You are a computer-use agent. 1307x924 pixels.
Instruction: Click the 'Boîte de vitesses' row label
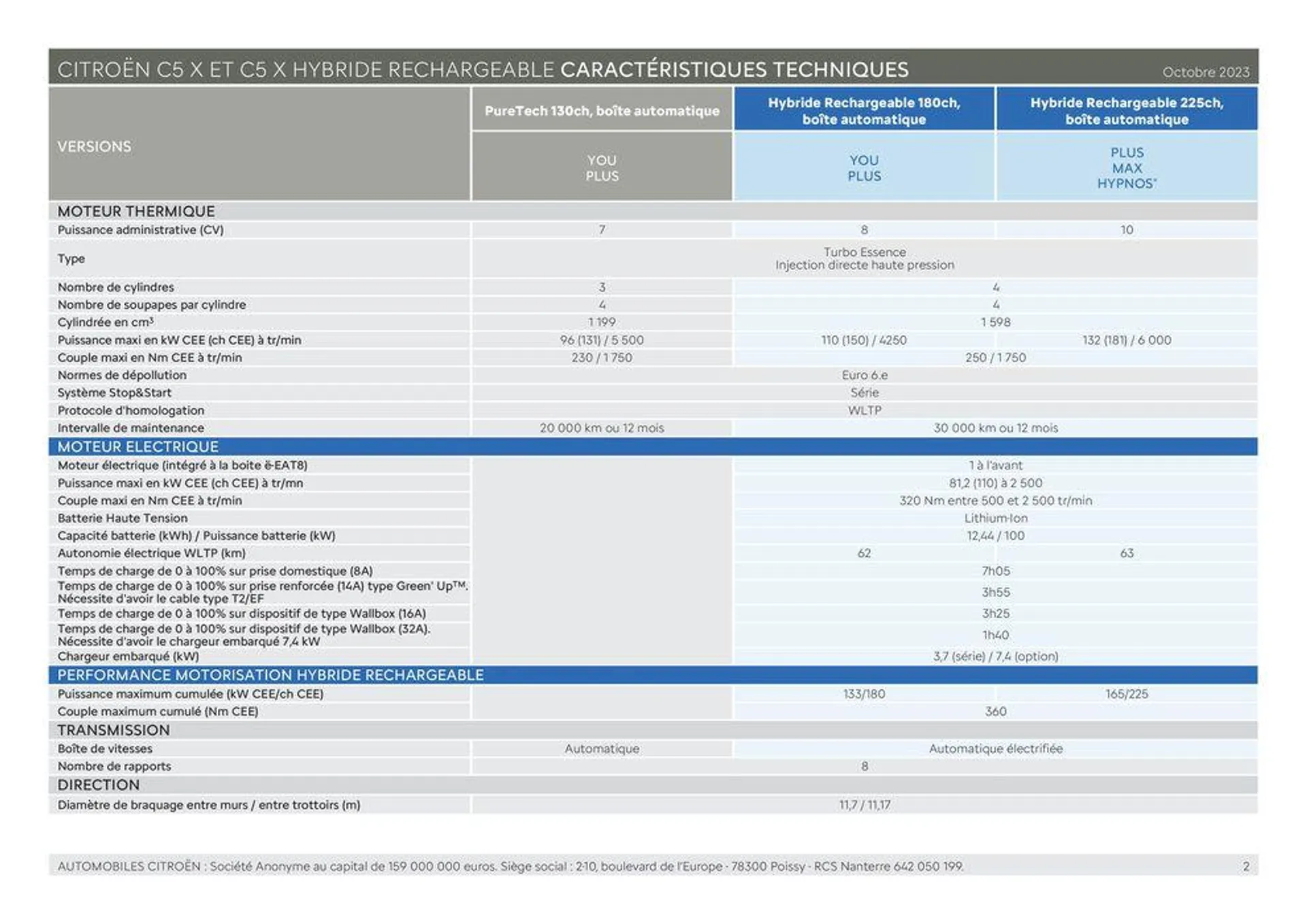tap(105, 748)
